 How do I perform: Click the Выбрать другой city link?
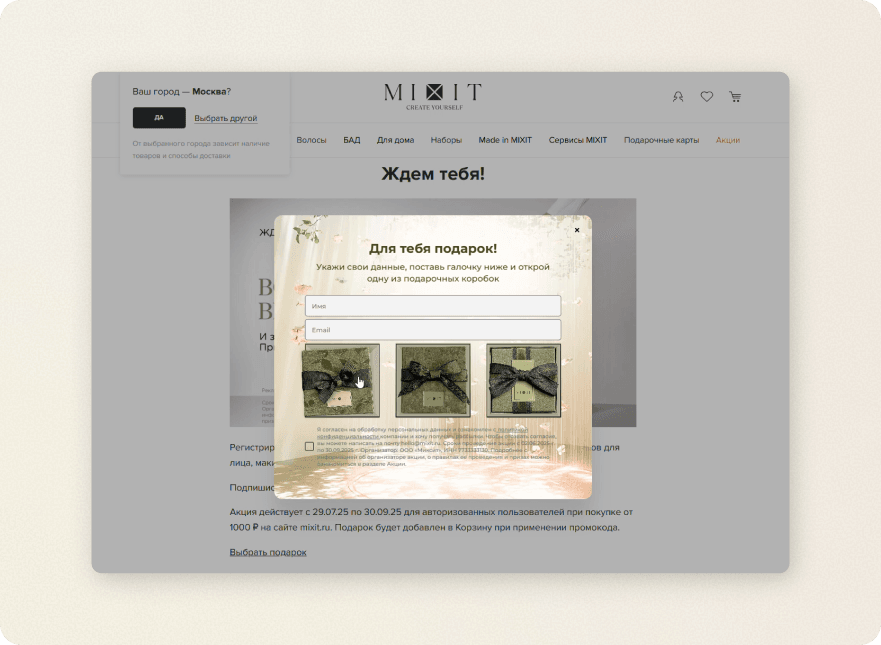[x=226, y=118]
